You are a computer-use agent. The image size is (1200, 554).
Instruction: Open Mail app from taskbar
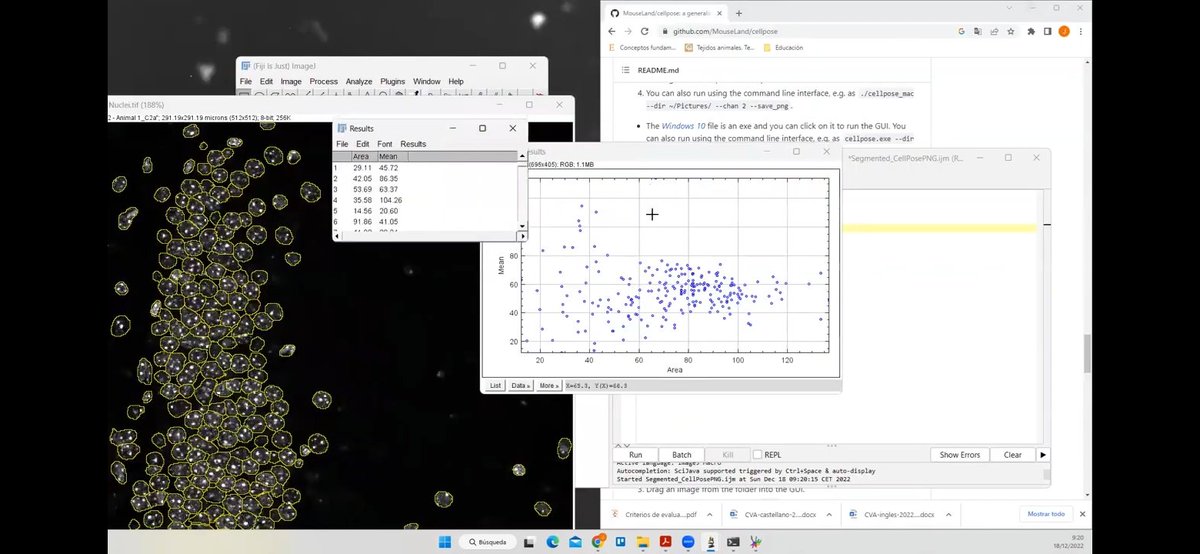[x=575, y=542]
